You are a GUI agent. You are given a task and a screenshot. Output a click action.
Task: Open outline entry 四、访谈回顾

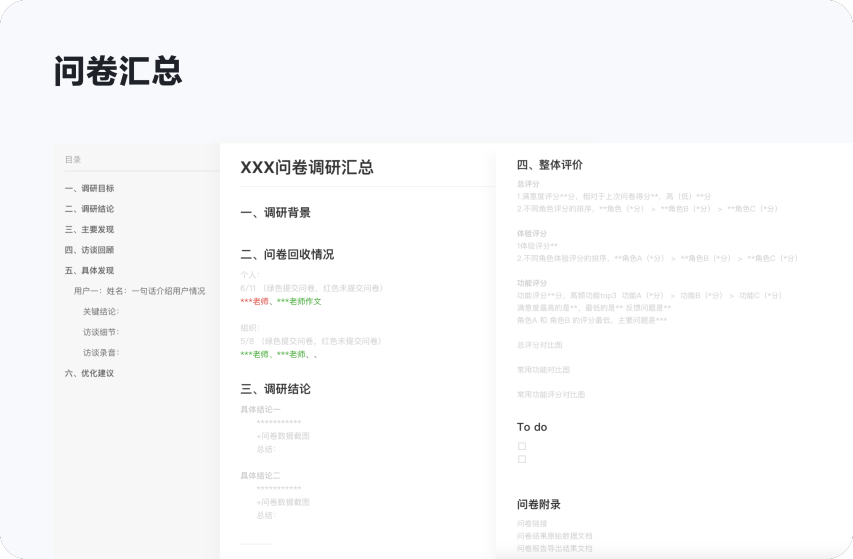[x=89, y=250]
